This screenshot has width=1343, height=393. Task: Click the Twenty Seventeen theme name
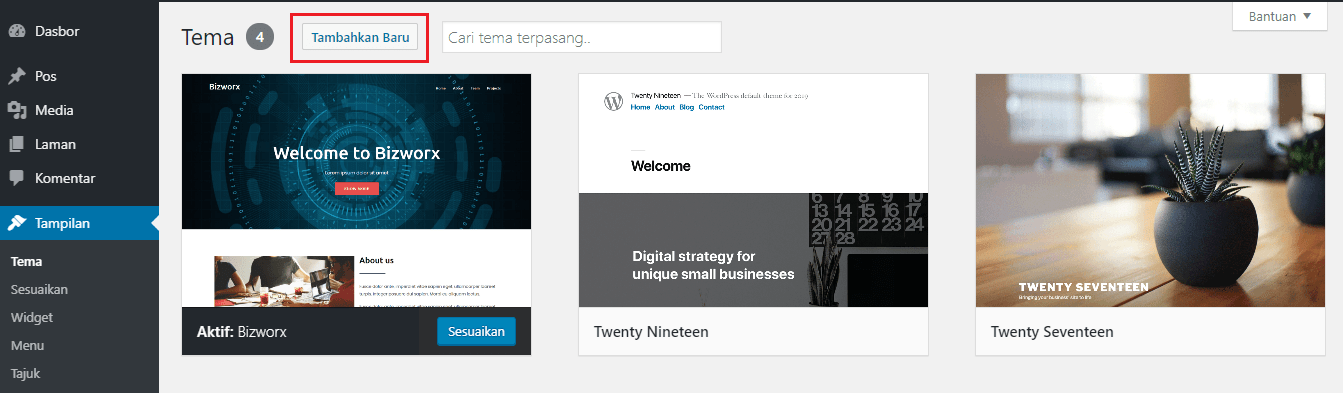click(x=1052, y=331)
